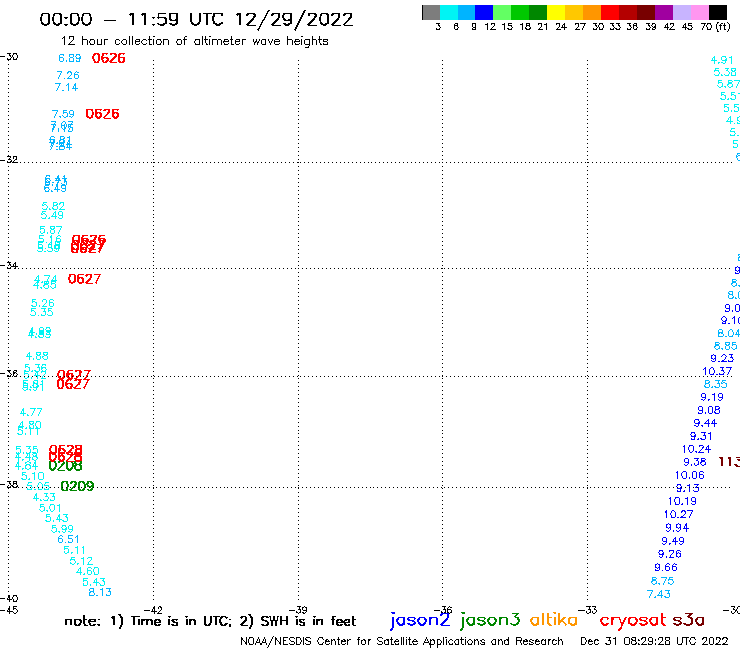Screen dimensions: 740x650
Task: Click the note 'Time is in UTC; SWH is in feet'
Action: pyautogui.click(x=210, y=621)
